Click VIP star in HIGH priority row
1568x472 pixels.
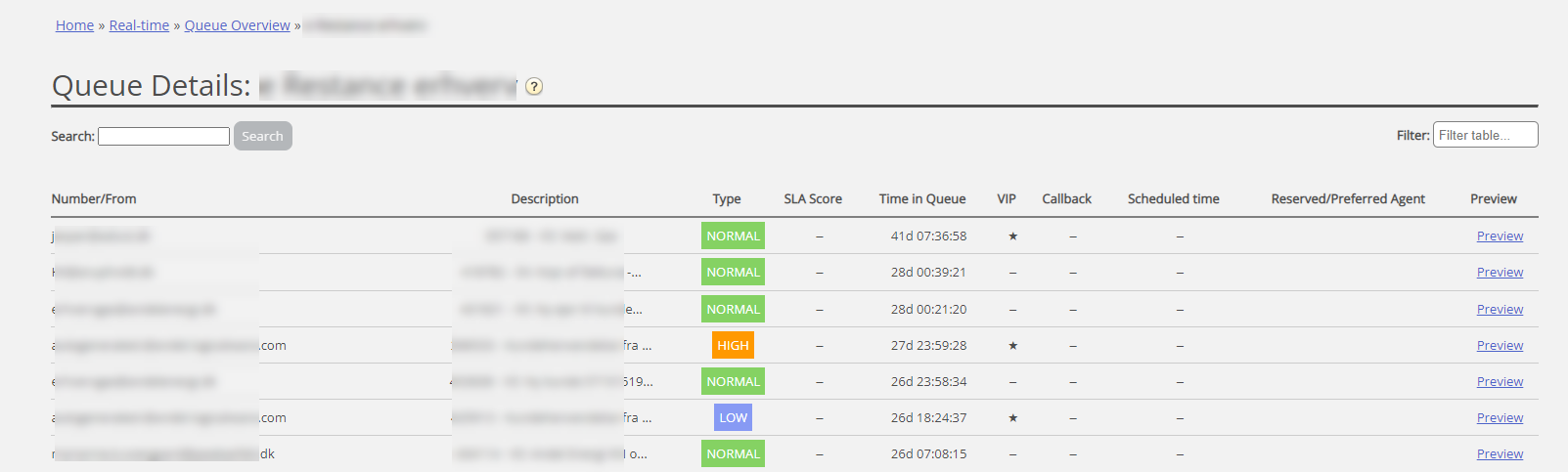tap(1012, 346)
